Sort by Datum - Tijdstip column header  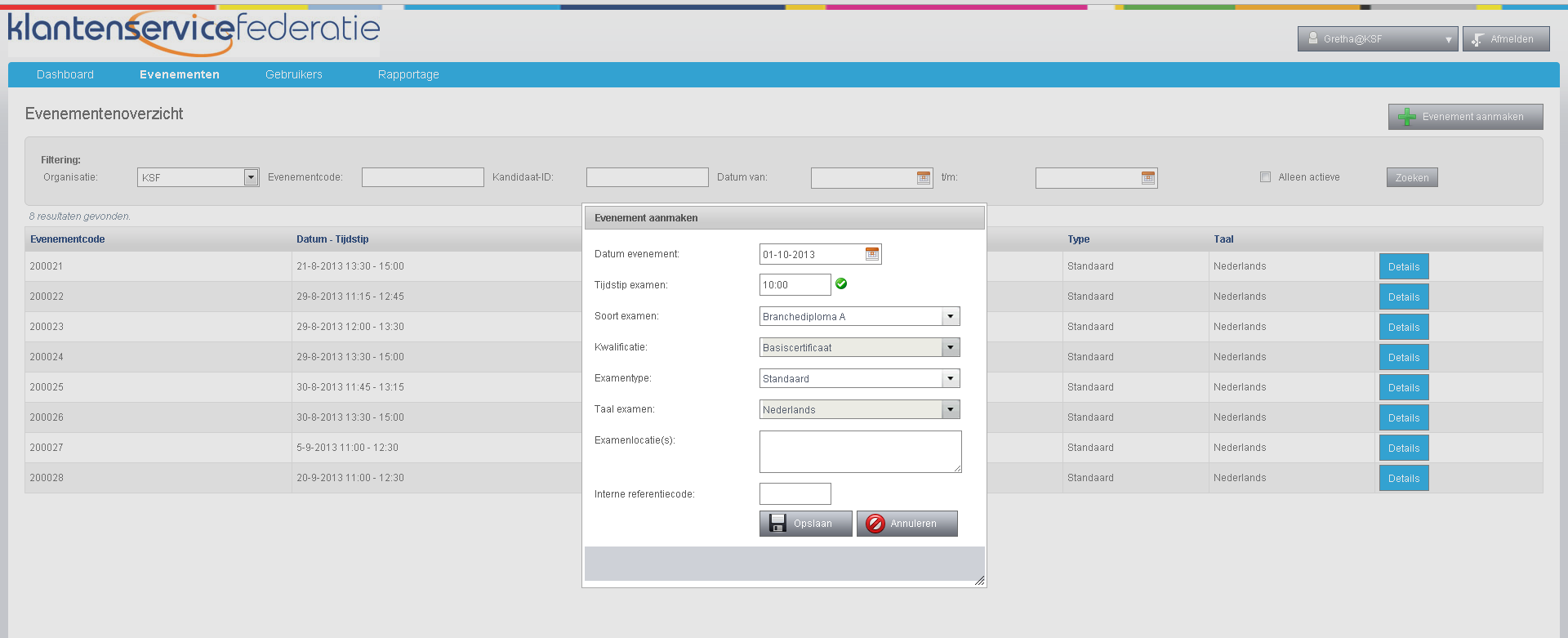pyautogui.click(x=332, y=239)
